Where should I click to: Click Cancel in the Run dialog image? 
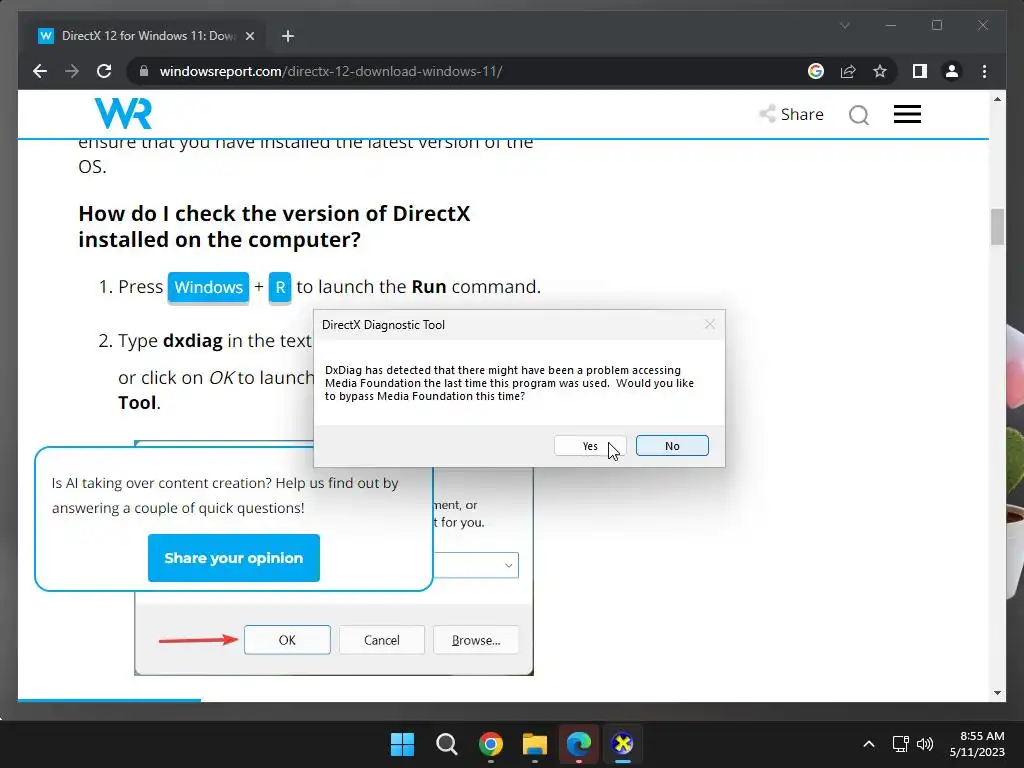click(x=381, y=640)
